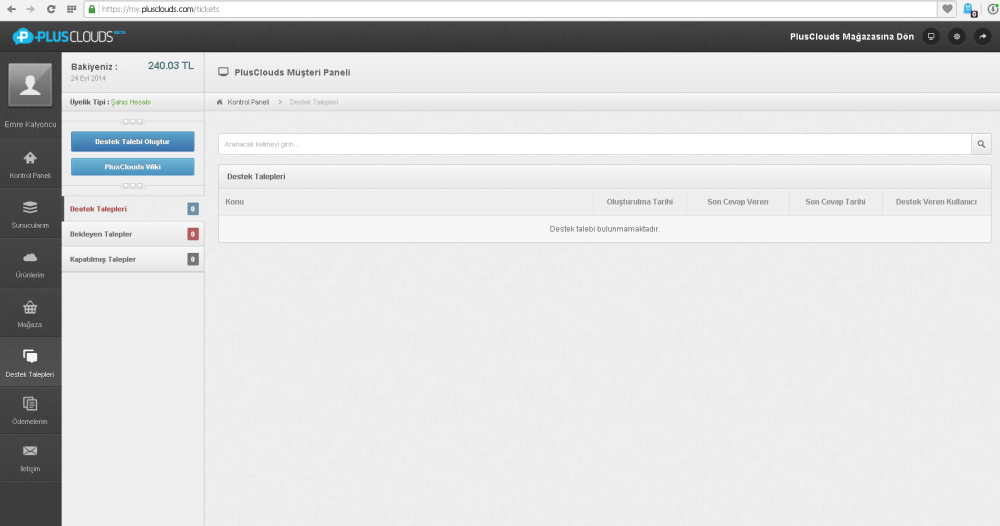Click the browser forward arrow

[30, 9]
